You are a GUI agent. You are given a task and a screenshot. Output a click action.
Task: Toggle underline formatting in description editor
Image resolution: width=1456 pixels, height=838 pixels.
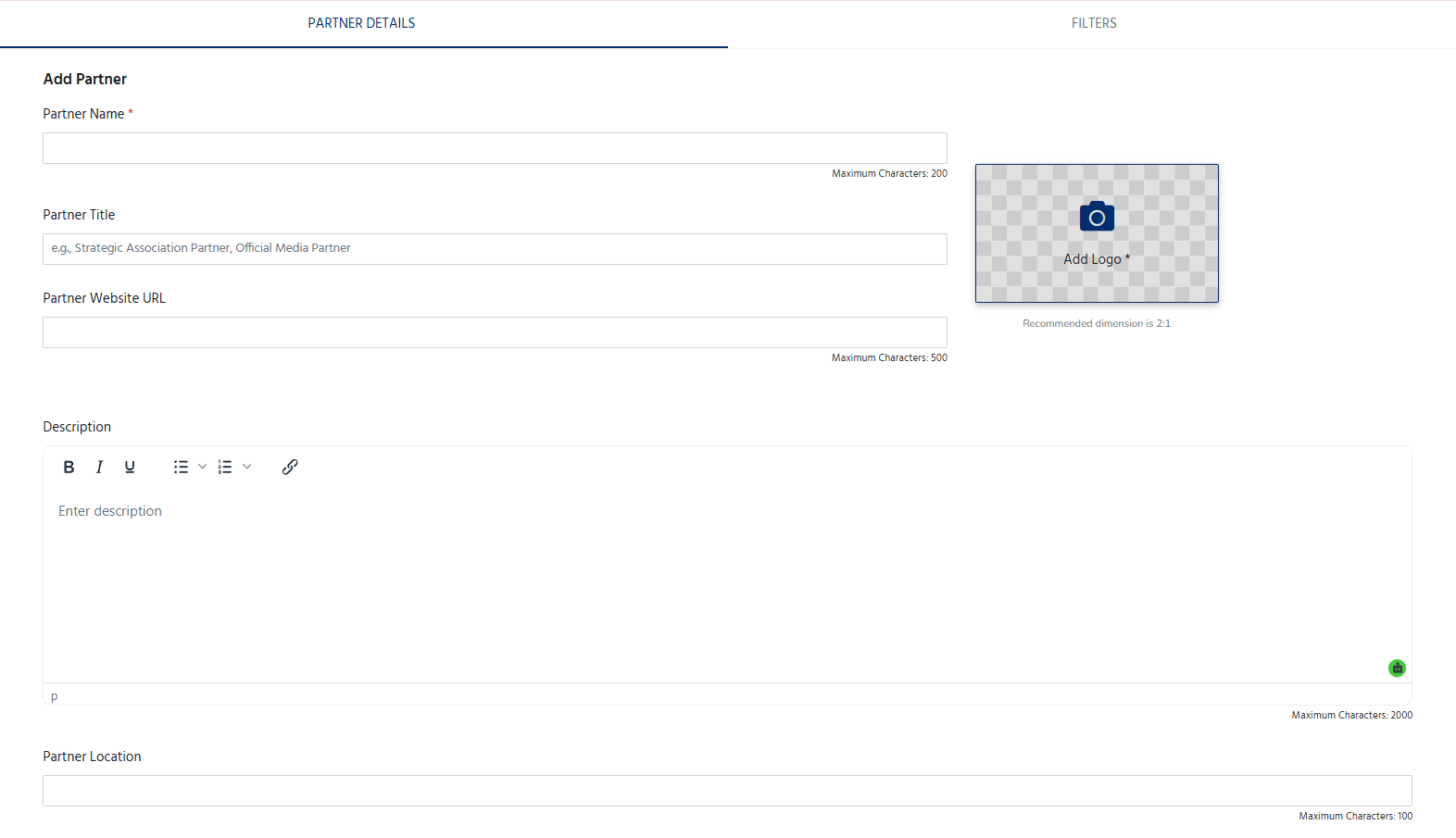130,468
